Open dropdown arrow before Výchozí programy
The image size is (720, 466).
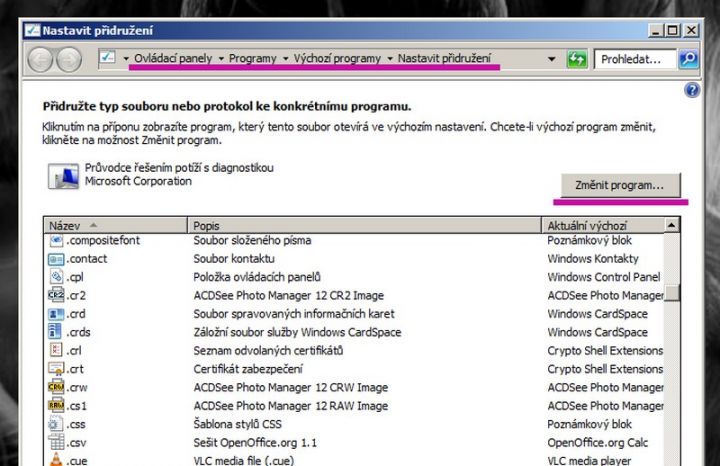pos(285,59)
